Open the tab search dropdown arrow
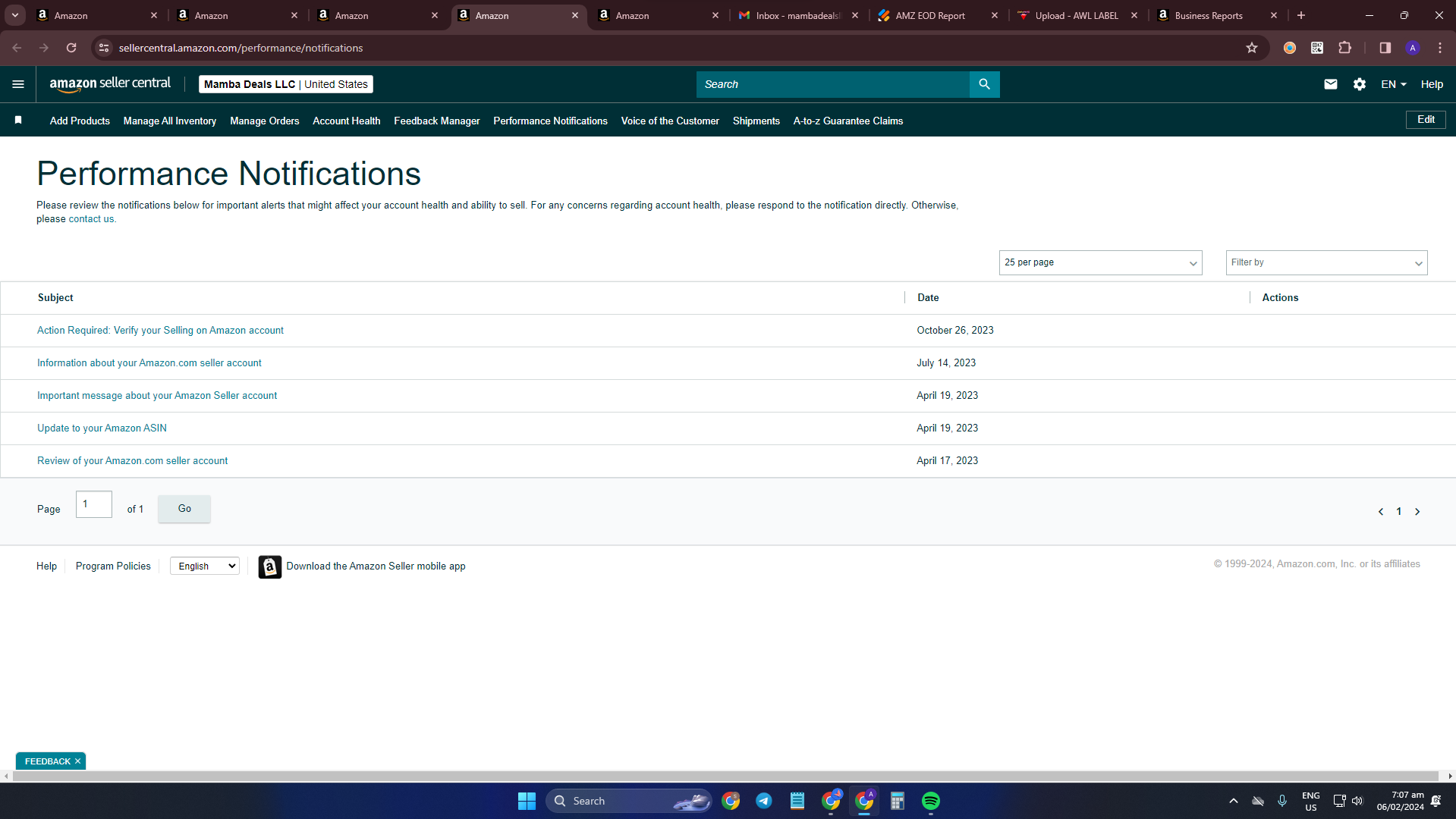Image resolution: width=1456 pixels, height=819 pixels. (15, 15)
